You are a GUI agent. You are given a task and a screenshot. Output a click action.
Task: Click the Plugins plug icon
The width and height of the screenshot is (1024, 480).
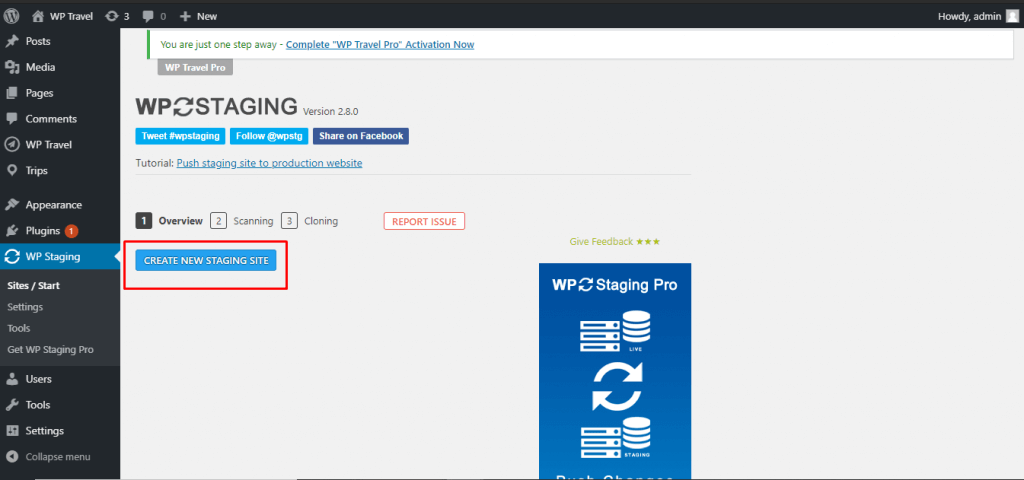(11, 231)
